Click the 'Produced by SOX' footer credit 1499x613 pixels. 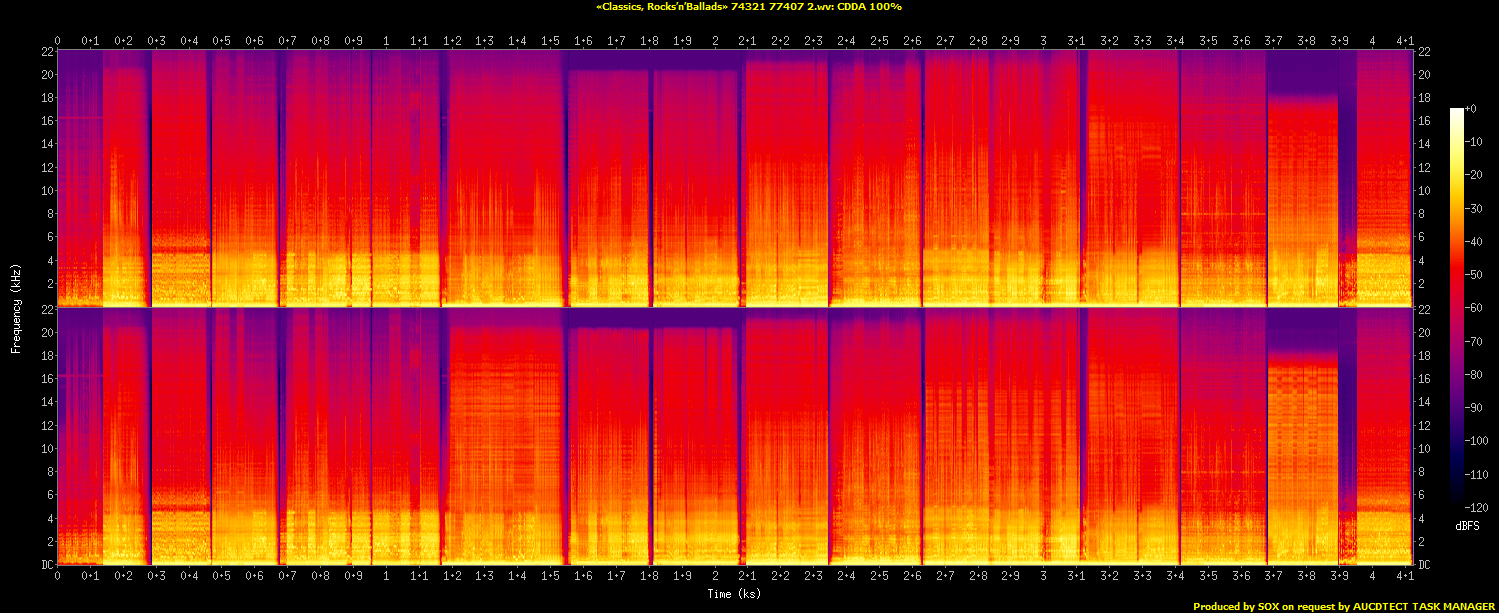[1343, 606]
